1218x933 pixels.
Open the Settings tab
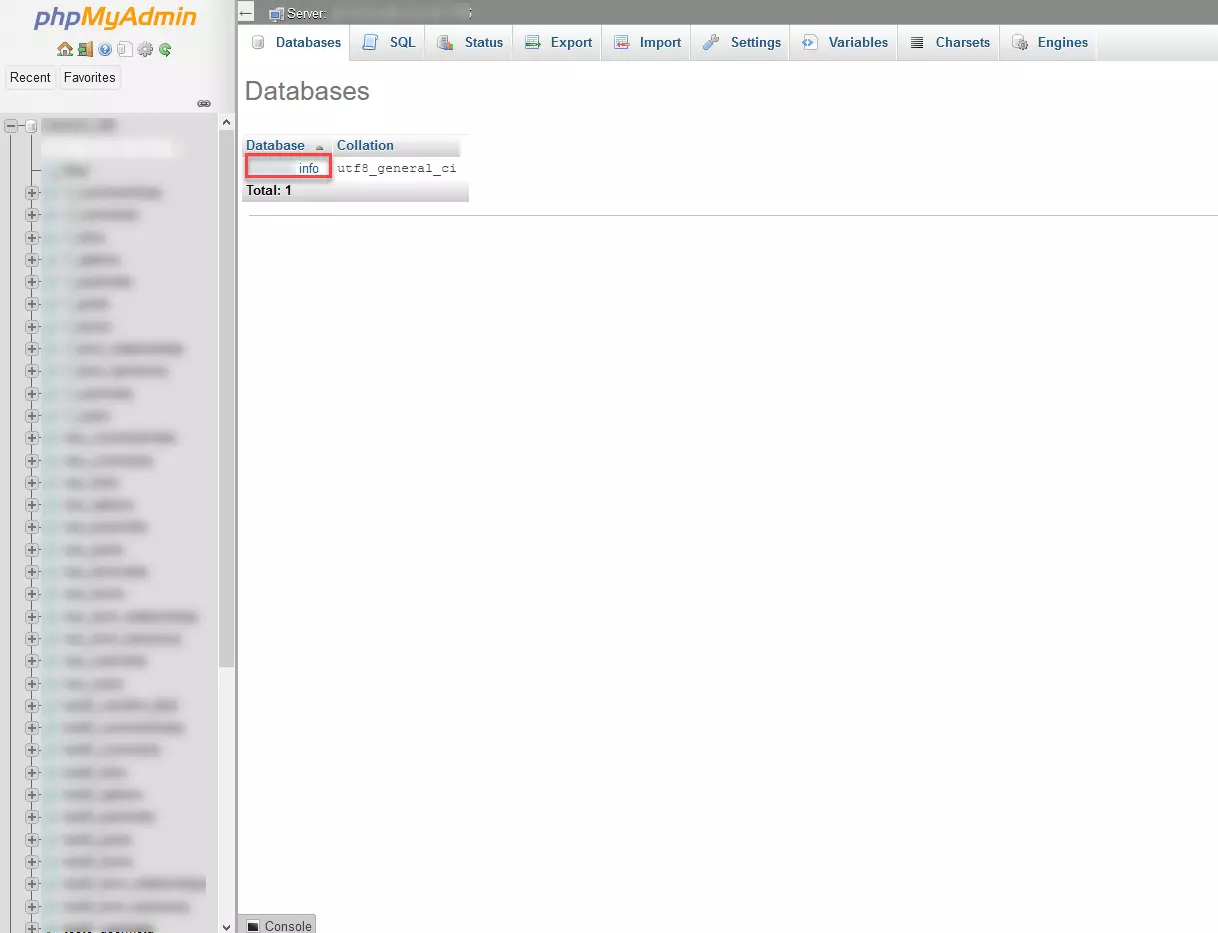741,43
